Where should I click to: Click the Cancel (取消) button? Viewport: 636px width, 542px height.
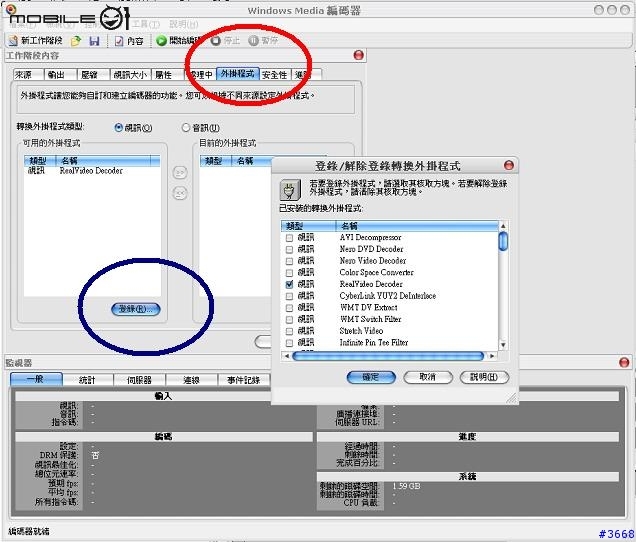(428, 377)
